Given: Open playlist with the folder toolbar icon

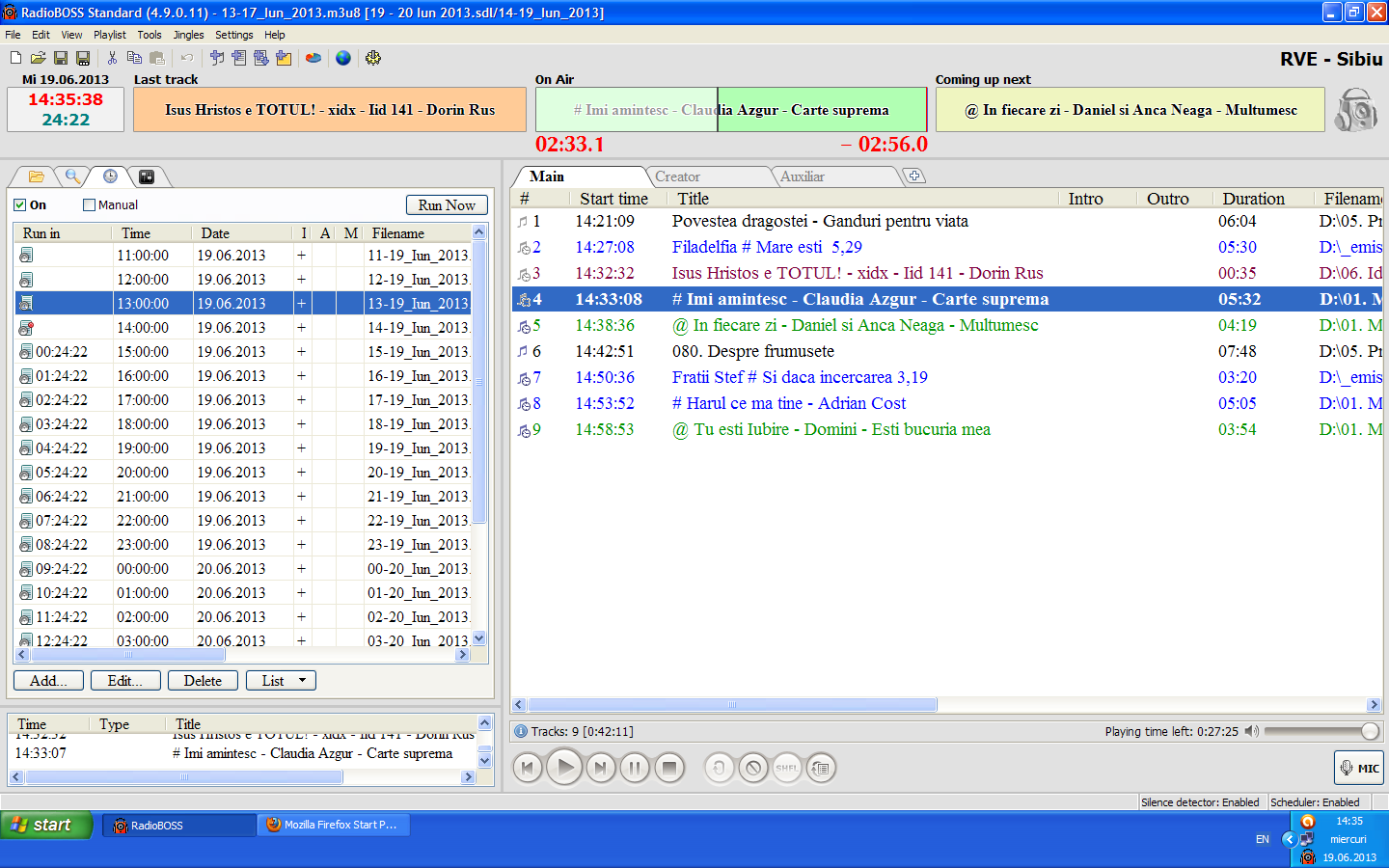Looking at the screenshot, I should tap(39, 58).
